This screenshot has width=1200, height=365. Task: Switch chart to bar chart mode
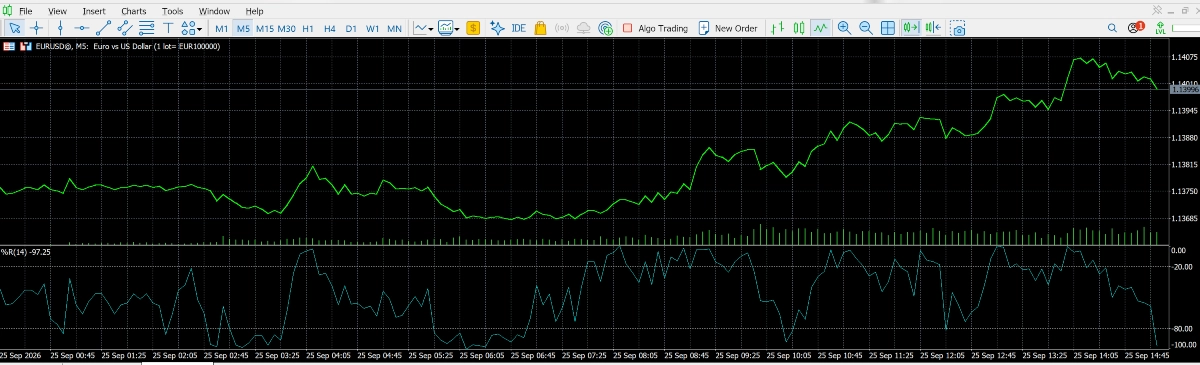778,28
